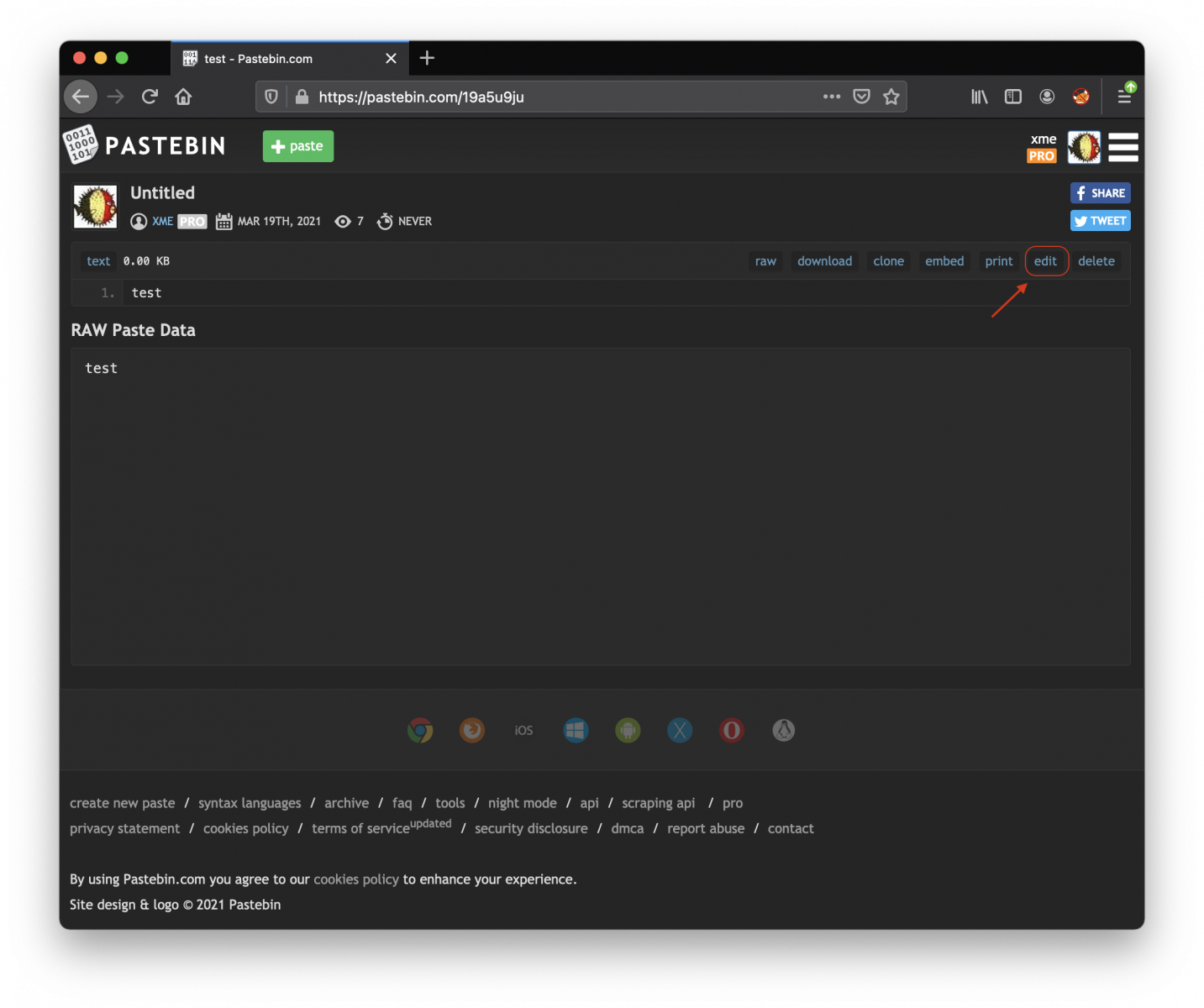Share the paste on Facebook
This screenshot has height=1008, width=1204.
point(1100,193)
